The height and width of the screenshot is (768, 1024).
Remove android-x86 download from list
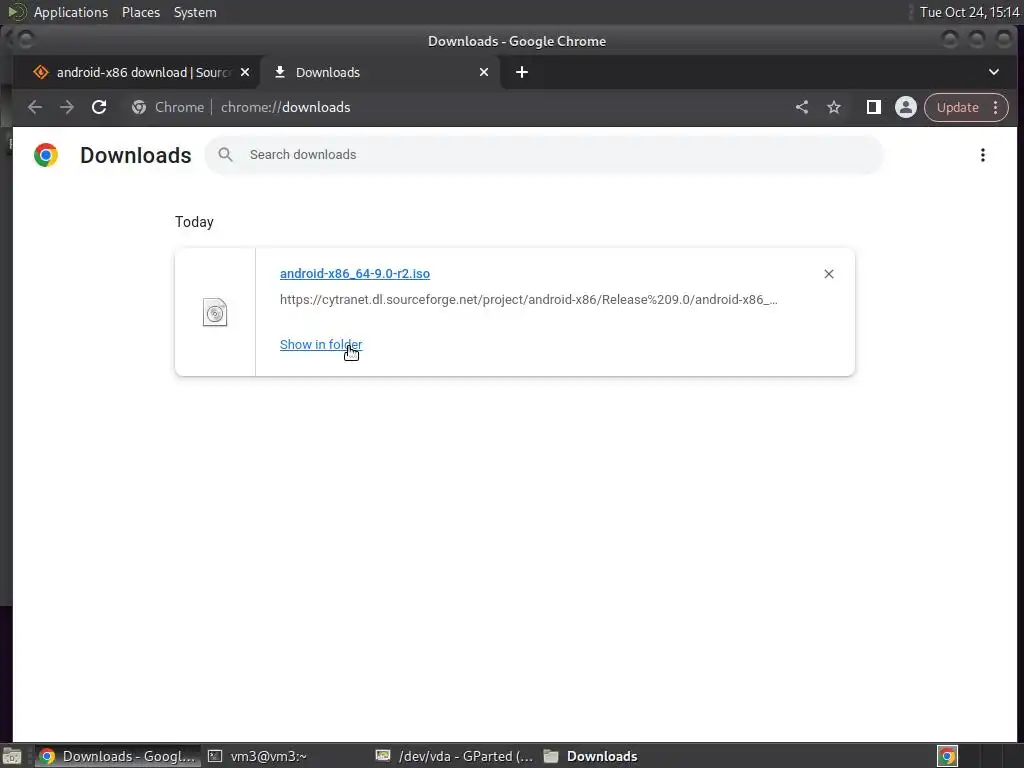(x=829, y=274)
